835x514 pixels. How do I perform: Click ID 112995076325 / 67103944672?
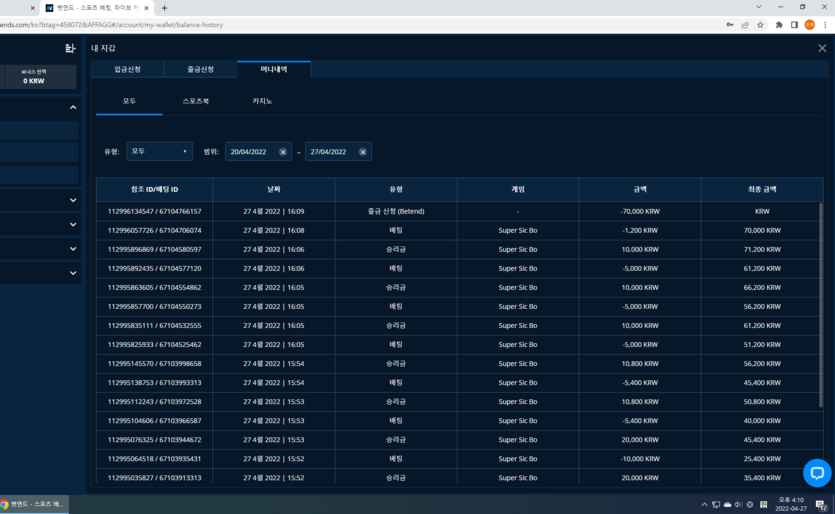point(154,440)
